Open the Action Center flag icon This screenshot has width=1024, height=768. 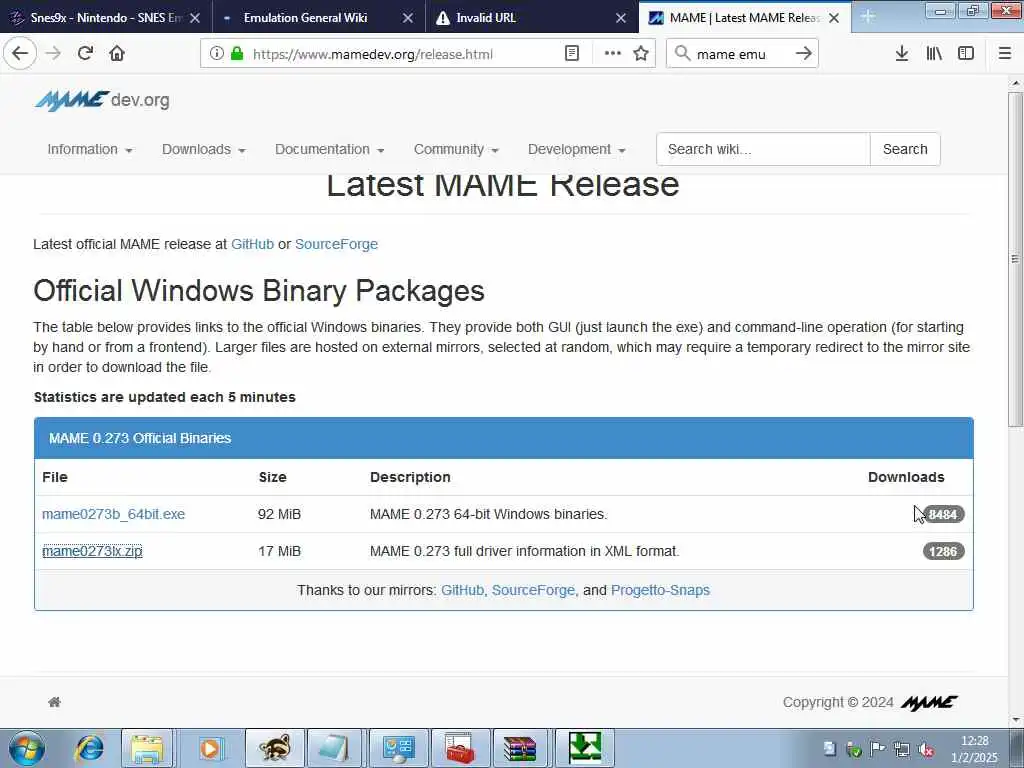877,749
